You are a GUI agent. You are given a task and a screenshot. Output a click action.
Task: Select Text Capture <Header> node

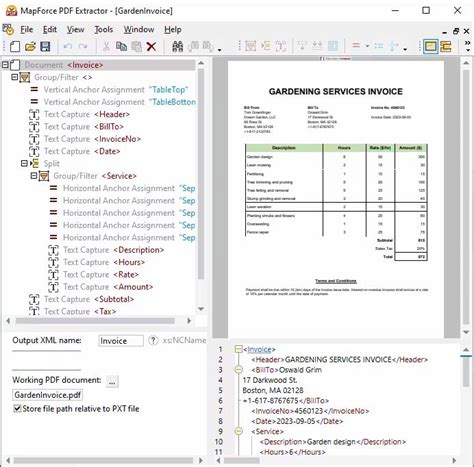pyautogui.click(x=79, y=114)
